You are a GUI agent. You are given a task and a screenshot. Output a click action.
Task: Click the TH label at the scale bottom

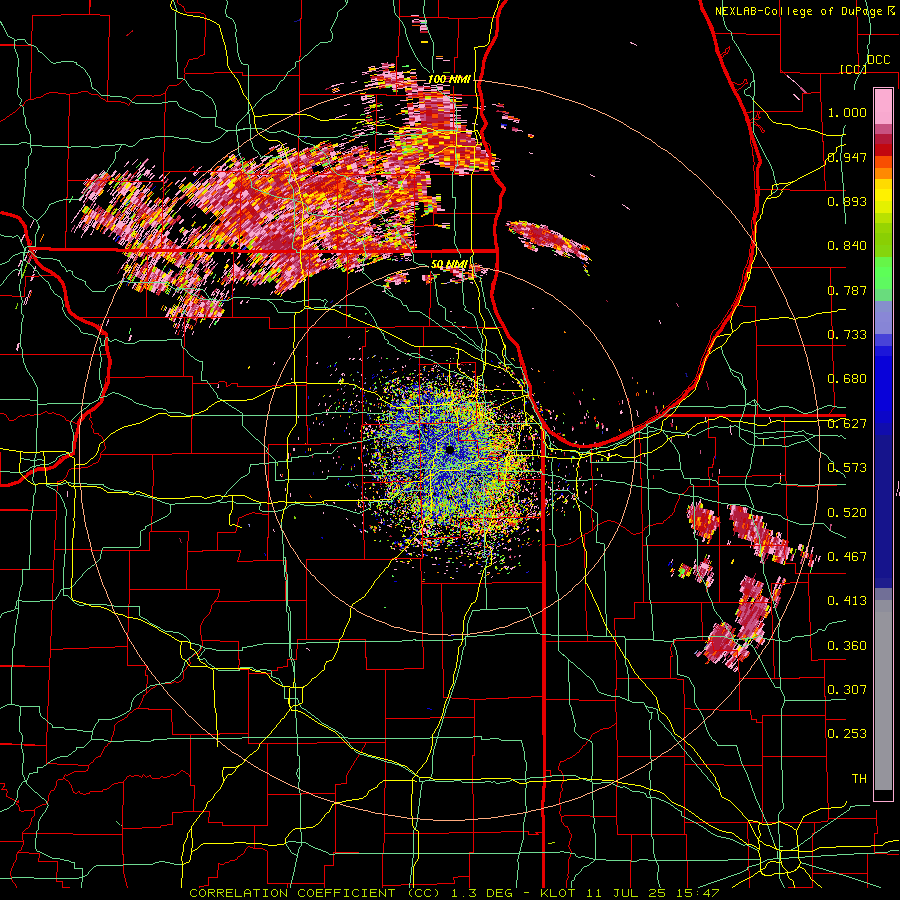859,779
